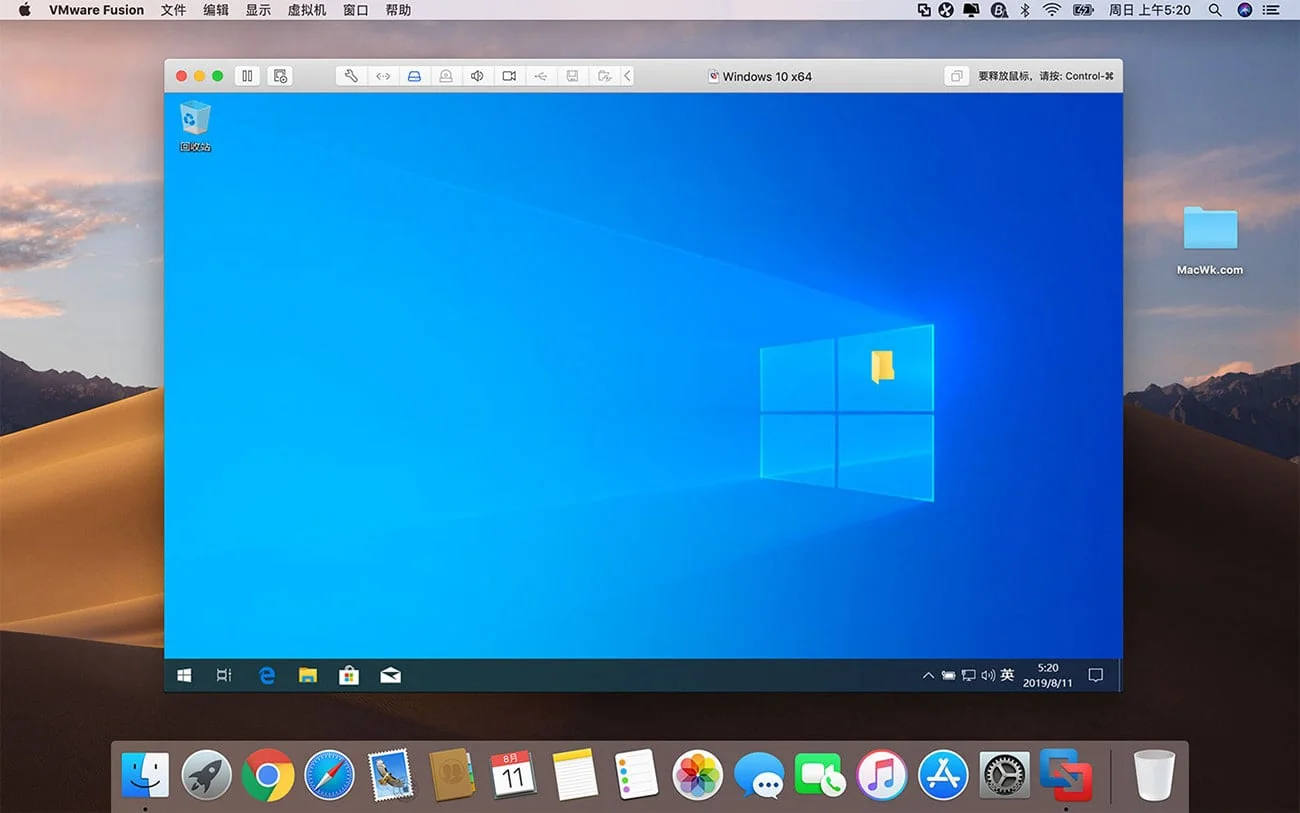Click the camera device icon in toolbar
The image size is (1300, 813).
tap(509, 75)
